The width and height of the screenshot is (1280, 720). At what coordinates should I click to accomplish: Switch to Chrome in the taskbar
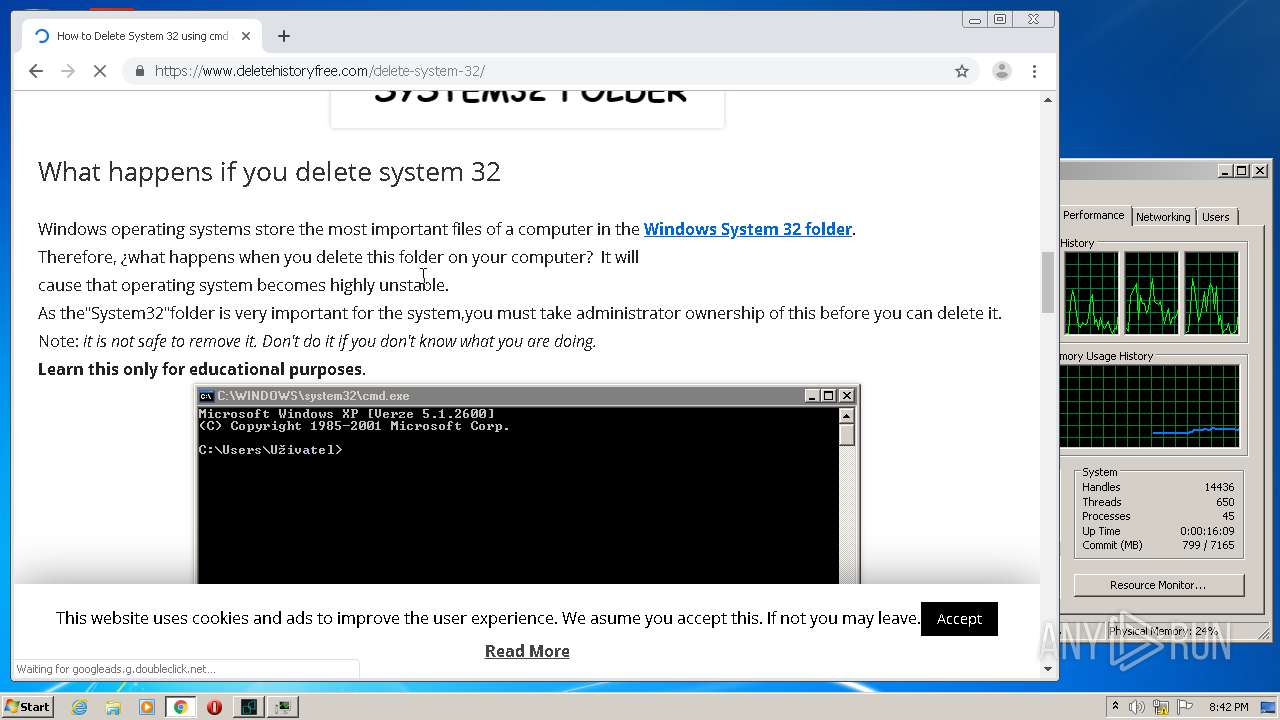tap(180, 707)
